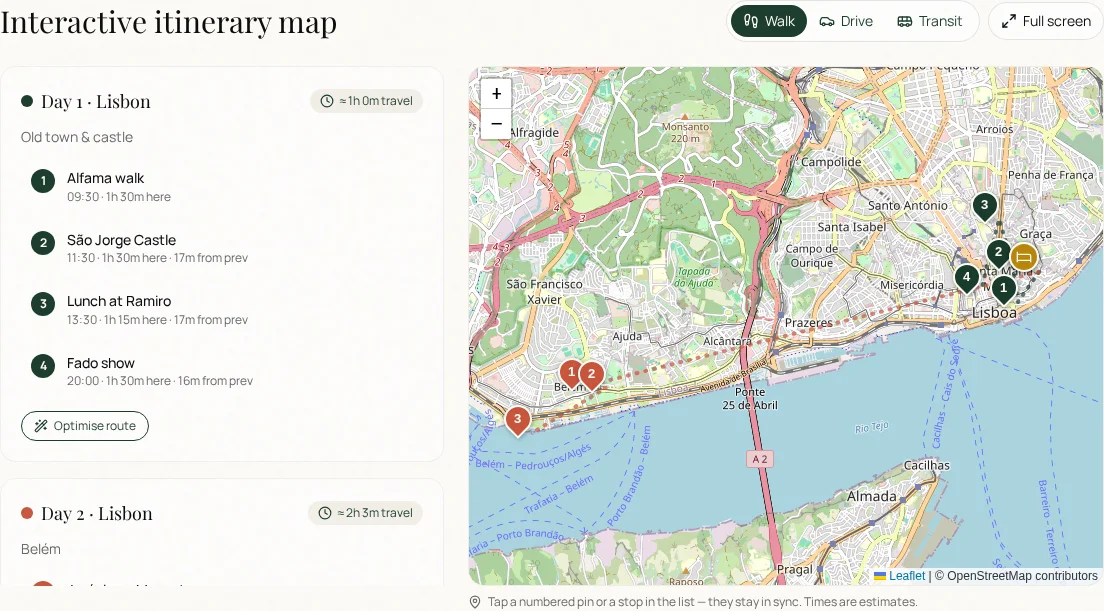The width and height of the screenshot is (1104, 611).
Task: Click the Old town & castle subtitle
Action: coord(77,137)
